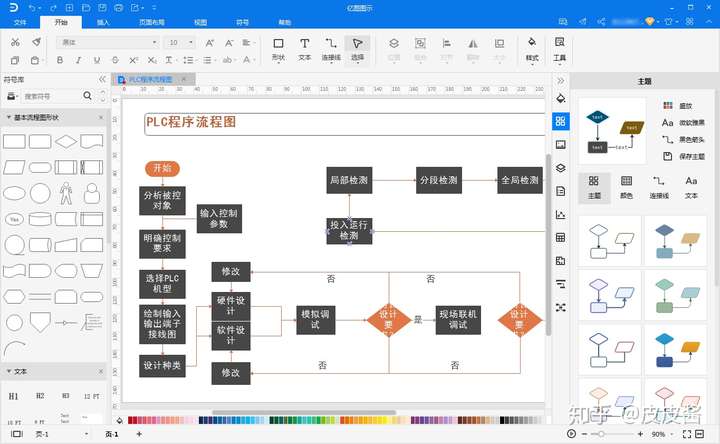
Task: Open the Chart sidebar icon
Action: tap(560, 214)
